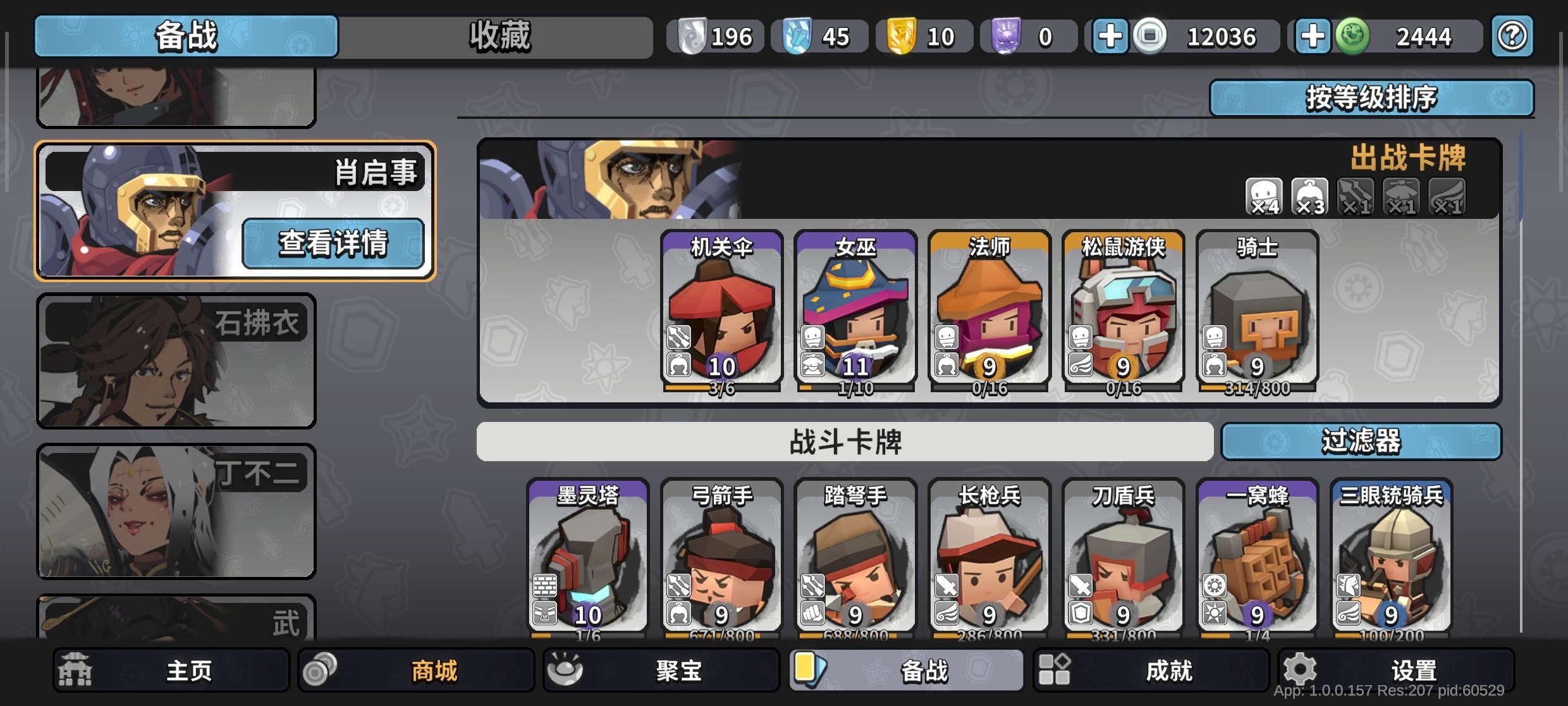This screenshot has height=706, width=1568.
Task: Click the gold shield badge counter
Action: [923, 37]
